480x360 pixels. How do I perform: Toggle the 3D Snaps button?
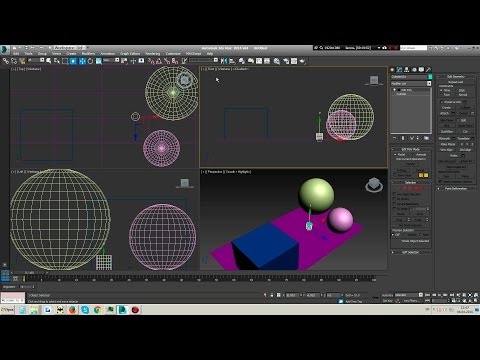151,61
